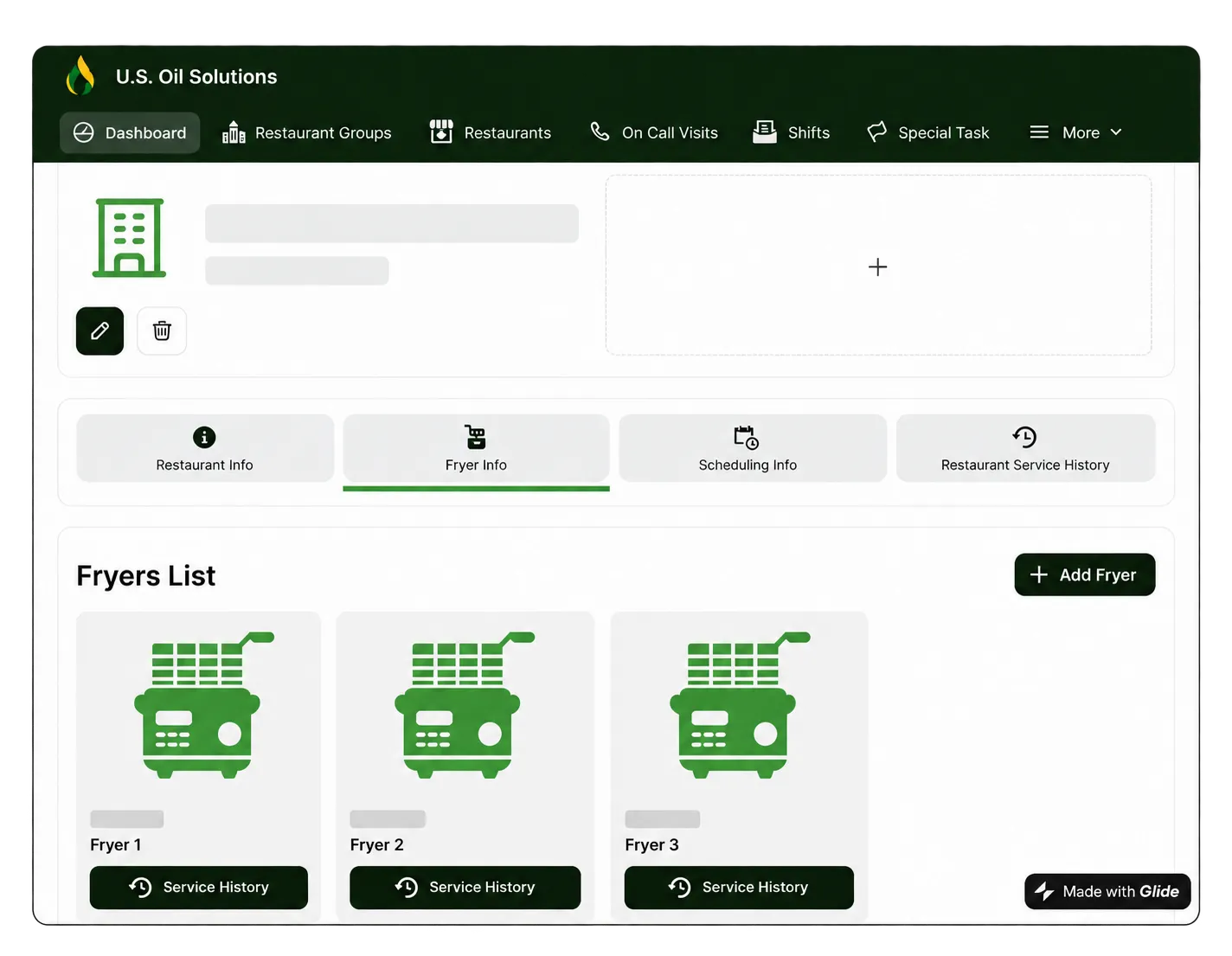Screen dimensions: 1232x956
Task: Switch to the Restaurant Info tab
Action: point(205,448)
